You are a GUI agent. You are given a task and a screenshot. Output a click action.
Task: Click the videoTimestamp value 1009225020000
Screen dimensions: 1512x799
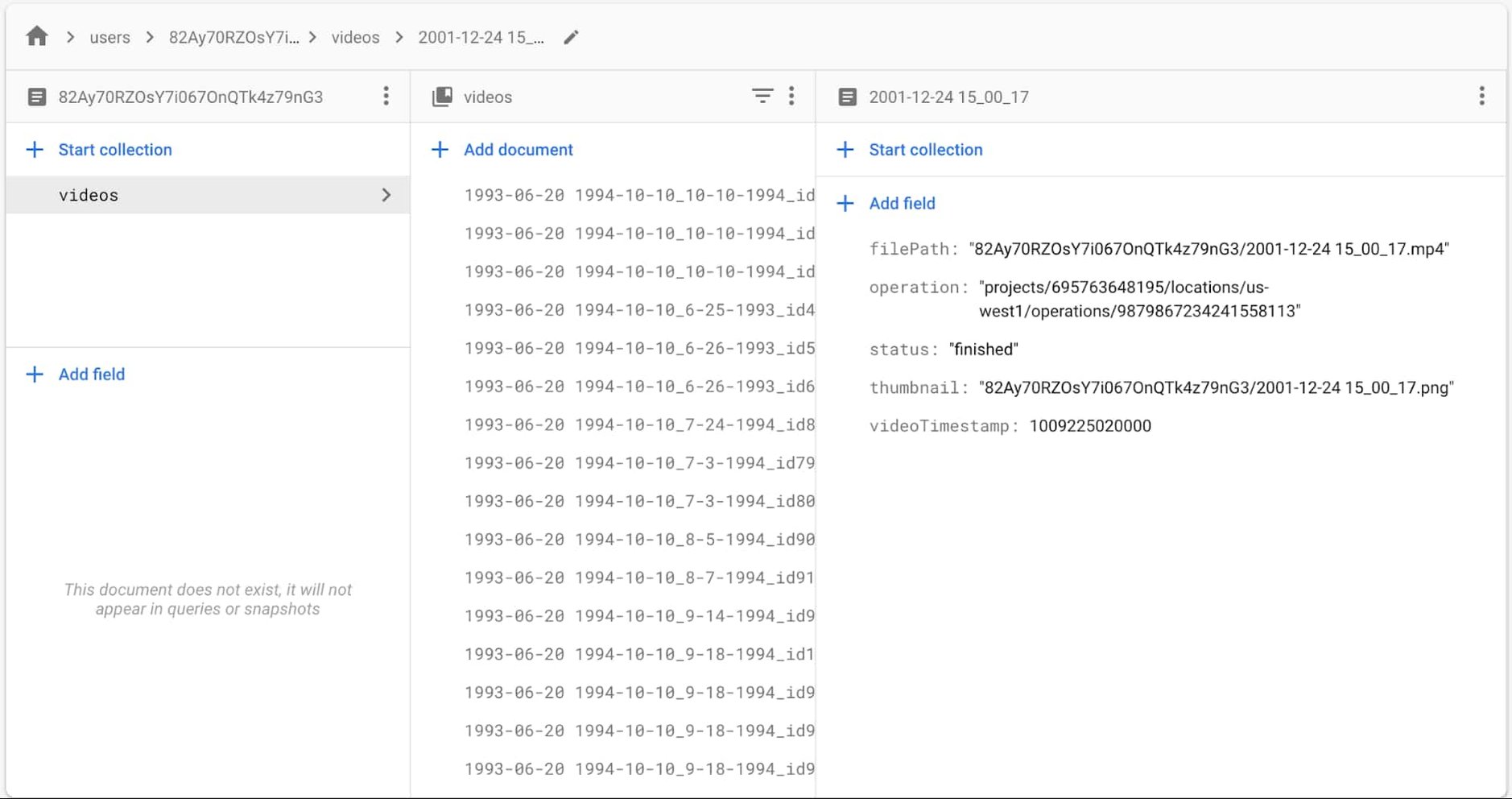tap(1090, 426)
